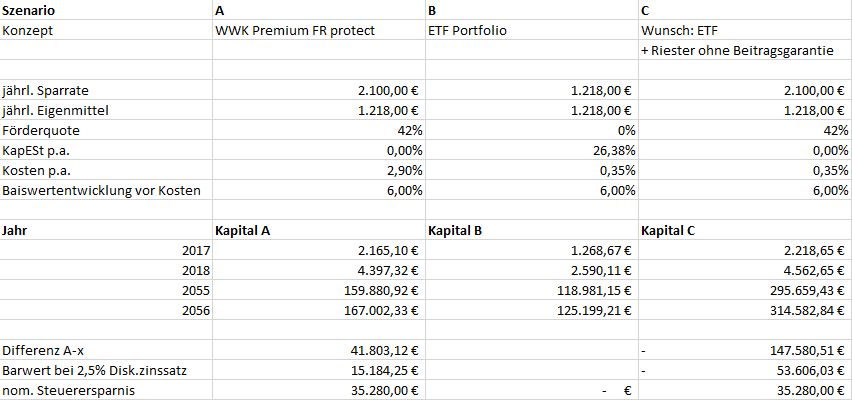Screen dimensions: 852x400
Task: Click the jährl. Sparrate row label
Action: click(46, 90)
